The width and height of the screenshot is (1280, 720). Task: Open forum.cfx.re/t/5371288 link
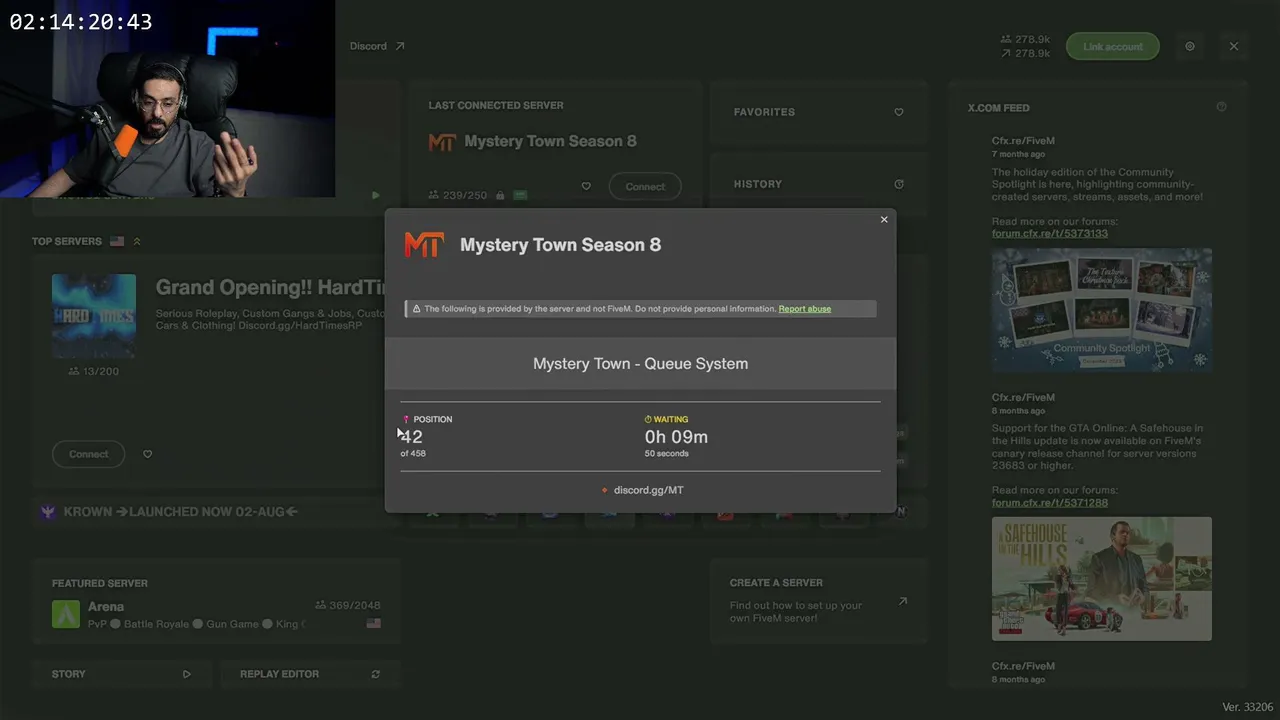point(1050,503)
